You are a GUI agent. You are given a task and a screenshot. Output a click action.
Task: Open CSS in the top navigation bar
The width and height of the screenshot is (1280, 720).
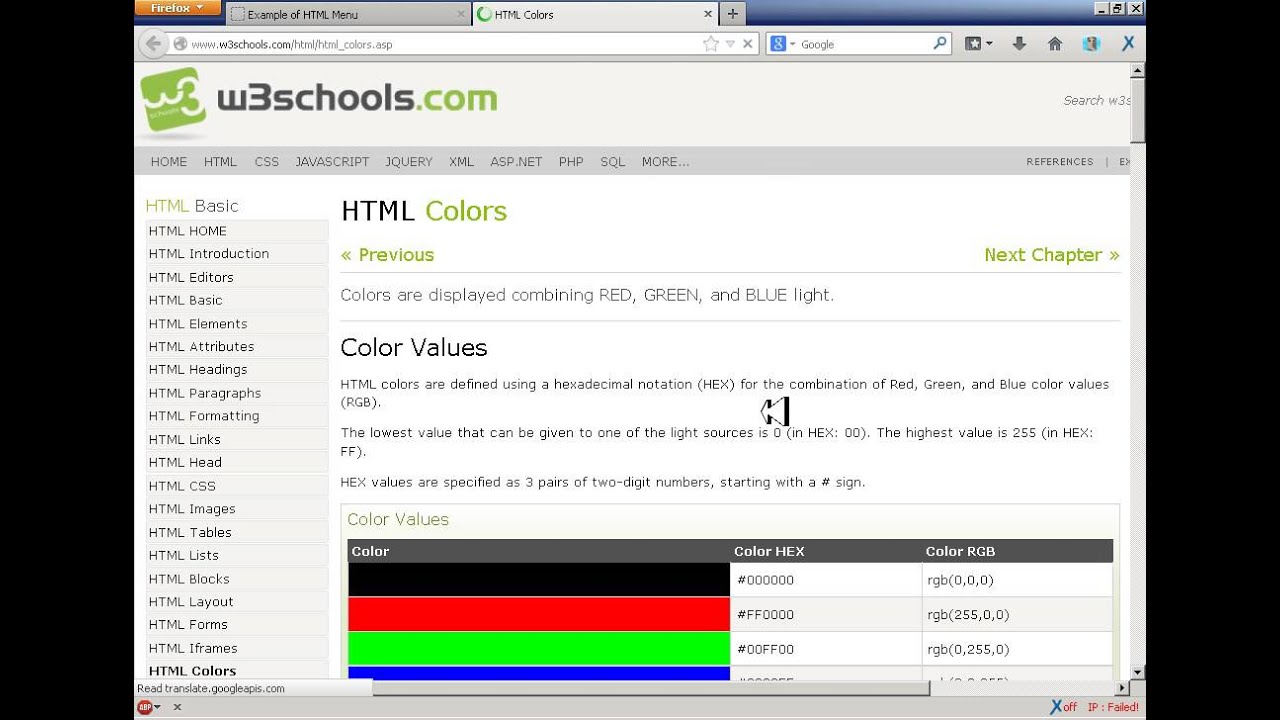pos(267,162)
